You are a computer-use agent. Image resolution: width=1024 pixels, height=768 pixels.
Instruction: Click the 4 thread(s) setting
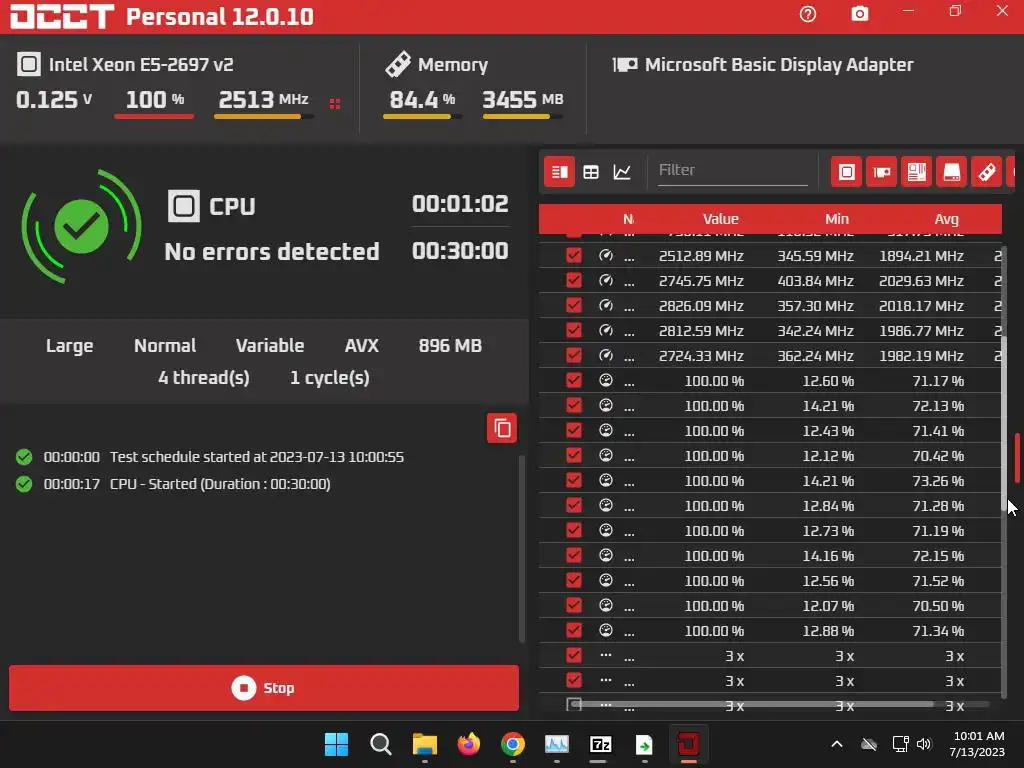pyautogui.click(x=204, y=377)
